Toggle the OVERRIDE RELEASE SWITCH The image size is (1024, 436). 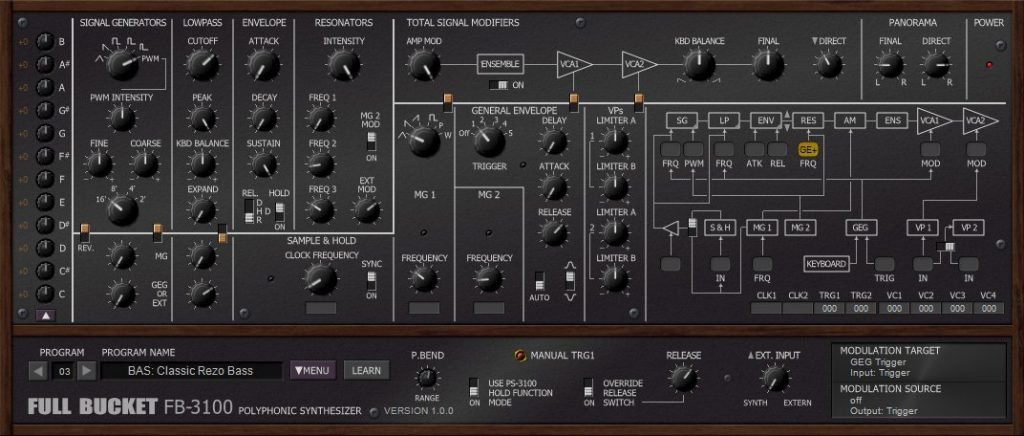(588, 388)
